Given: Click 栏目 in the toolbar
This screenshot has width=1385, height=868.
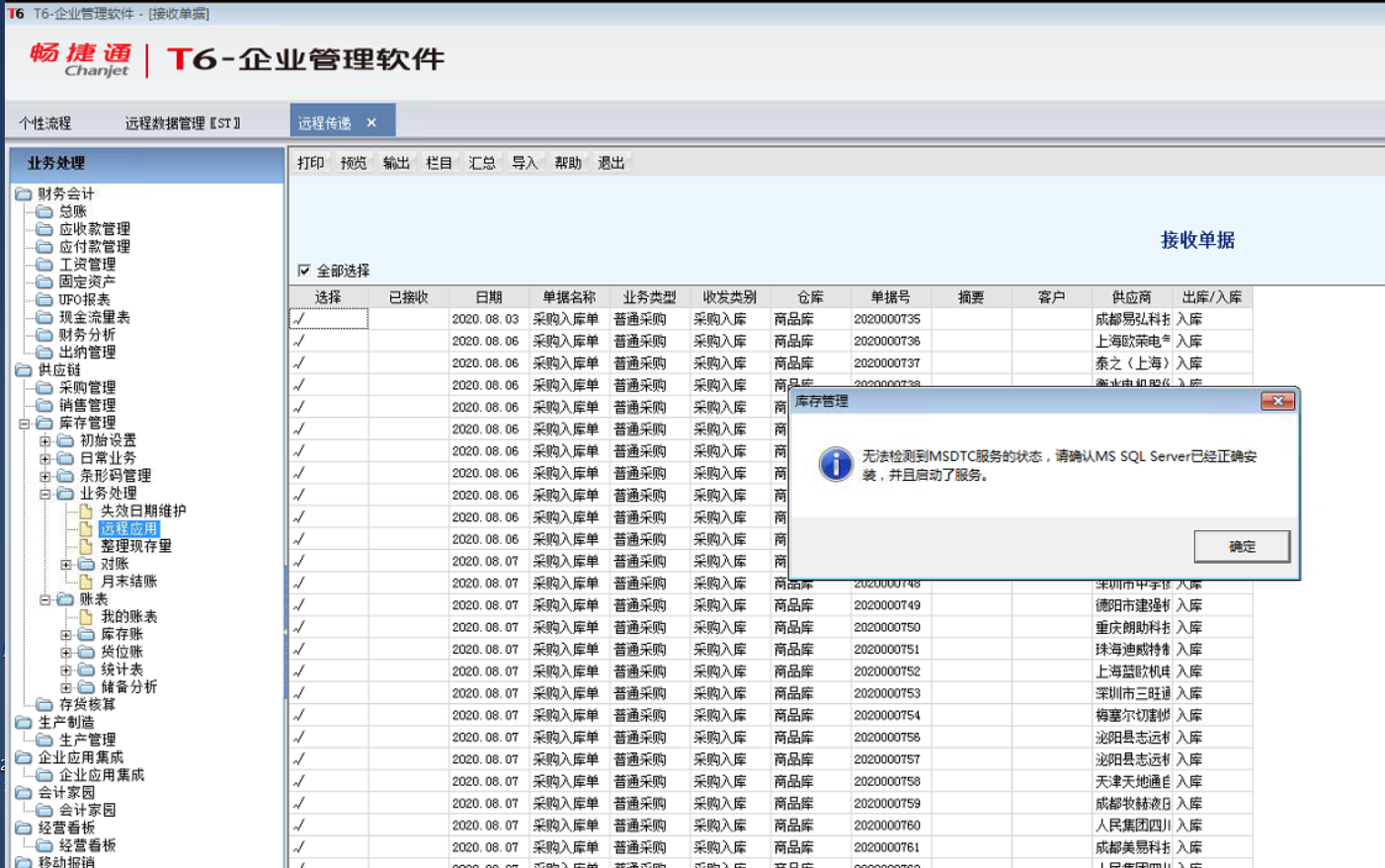Looking at the screenshot, I should (439, 163).
